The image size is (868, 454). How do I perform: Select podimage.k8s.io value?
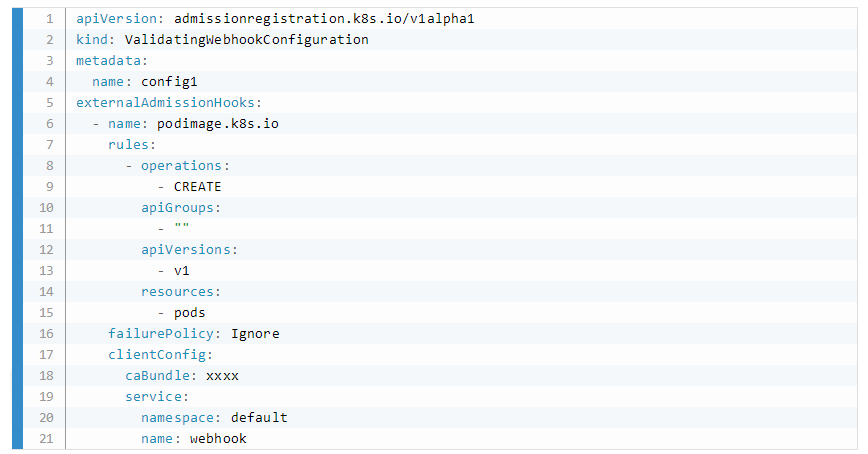[x=218, y=124]
